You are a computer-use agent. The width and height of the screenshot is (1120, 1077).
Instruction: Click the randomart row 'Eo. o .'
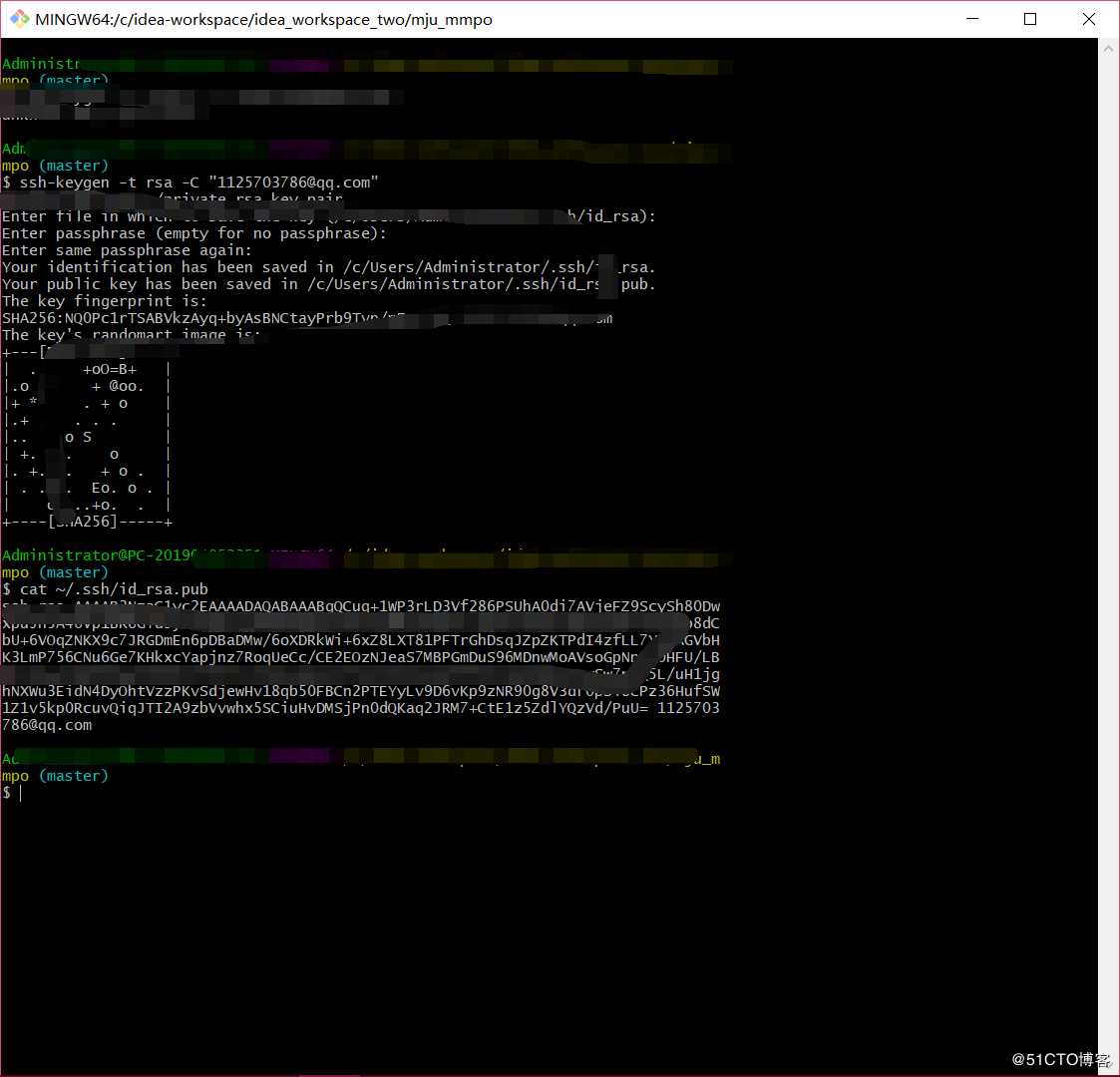tap(87, 489)
